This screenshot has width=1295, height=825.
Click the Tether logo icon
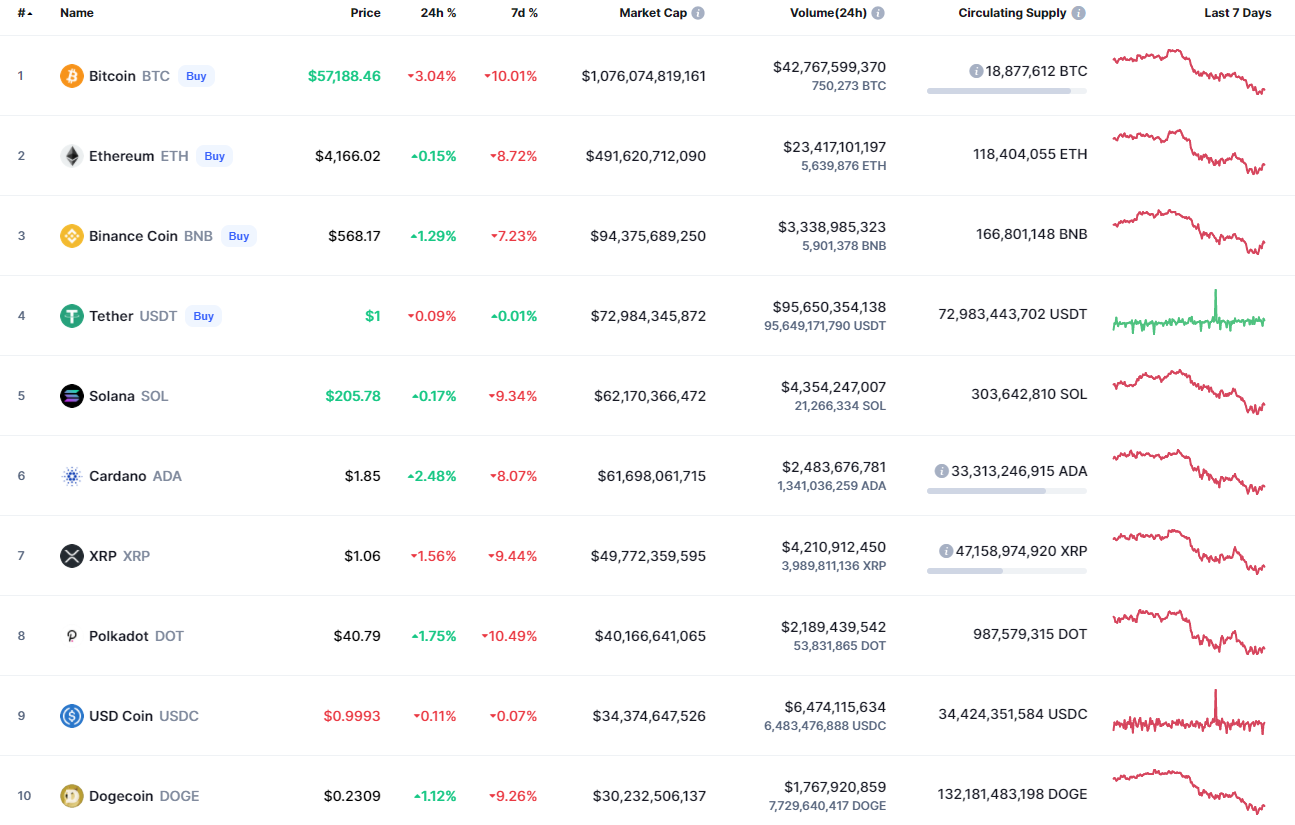[72, 316]
